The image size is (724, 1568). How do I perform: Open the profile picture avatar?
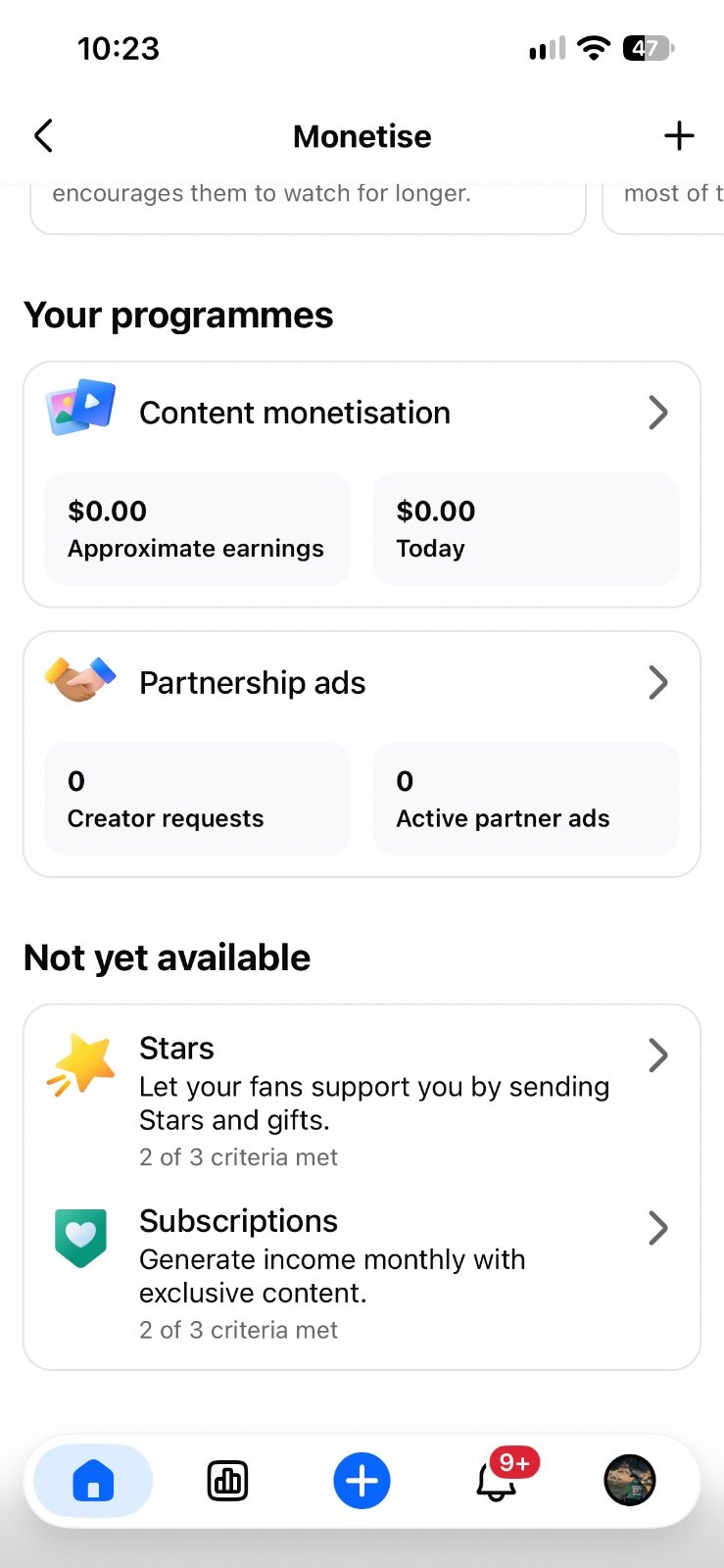(629, 1481)
